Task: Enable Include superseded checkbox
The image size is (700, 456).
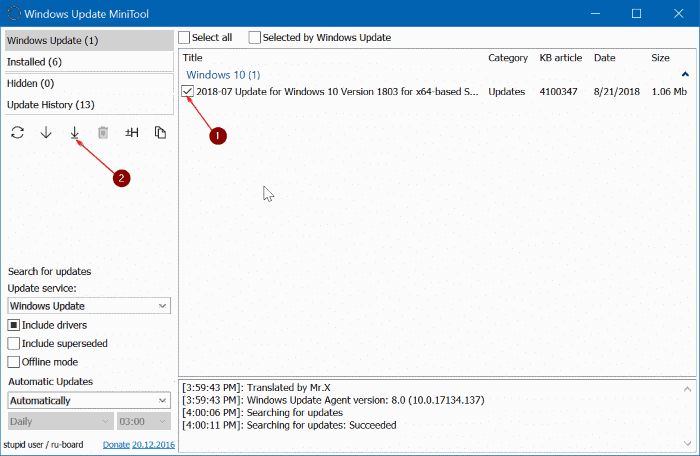Action: [14, 343]
